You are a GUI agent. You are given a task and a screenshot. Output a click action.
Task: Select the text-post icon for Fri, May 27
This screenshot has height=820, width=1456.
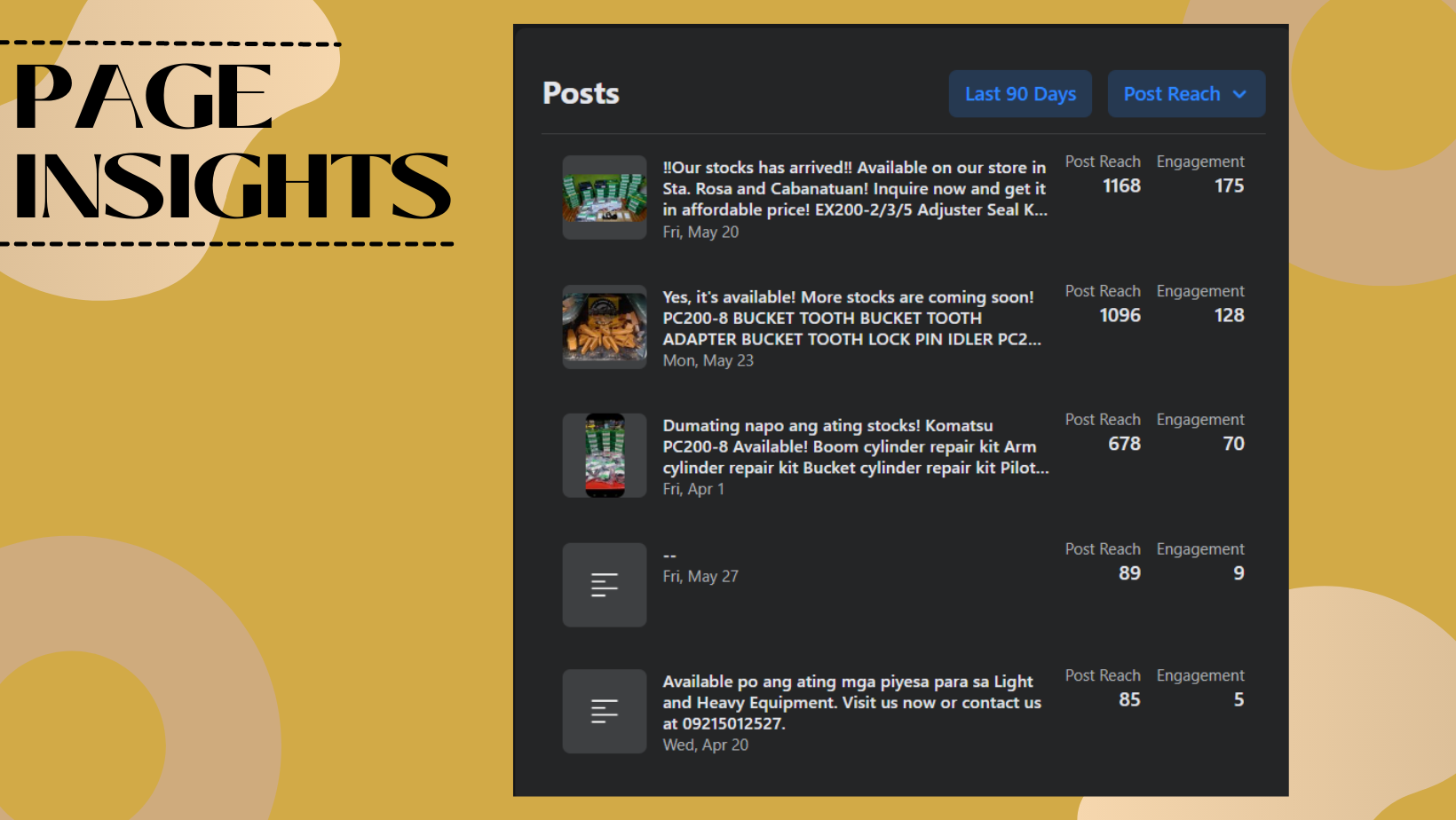[605, 585]
